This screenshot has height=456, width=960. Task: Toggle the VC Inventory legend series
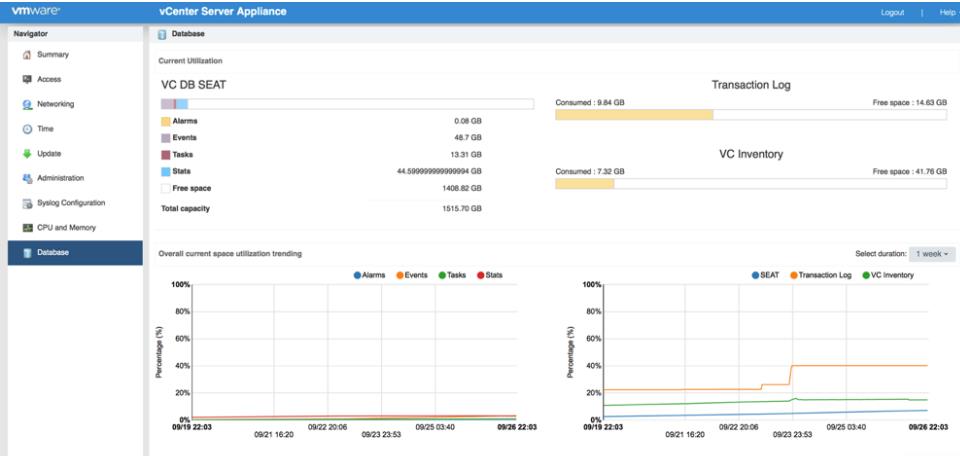click(887, 275)
